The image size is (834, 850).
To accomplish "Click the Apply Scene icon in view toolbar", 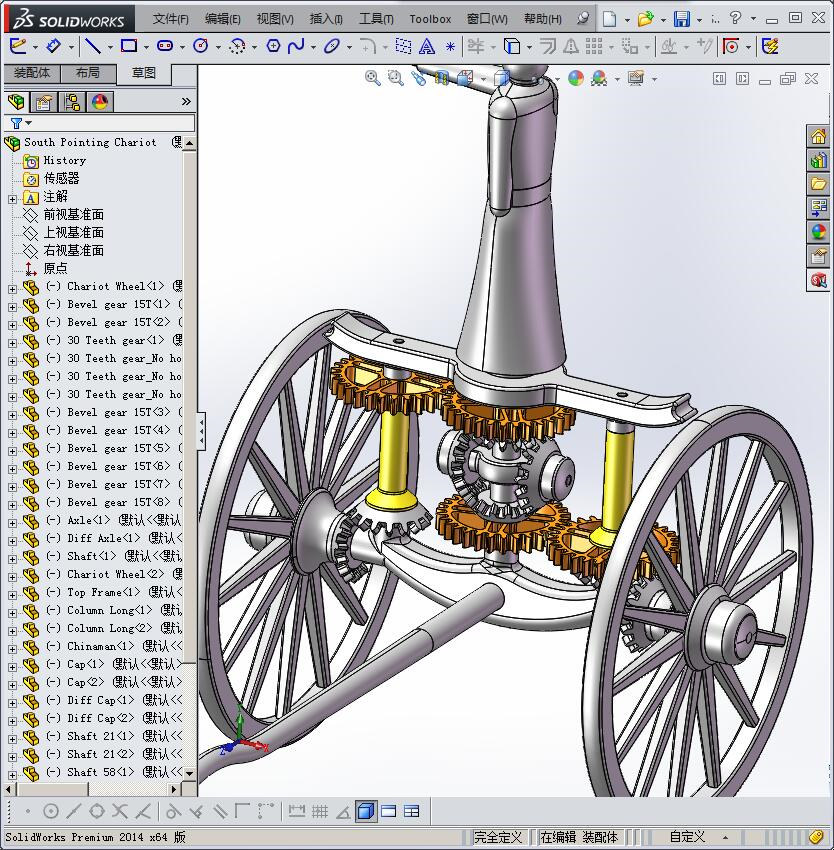I will 599,78.
